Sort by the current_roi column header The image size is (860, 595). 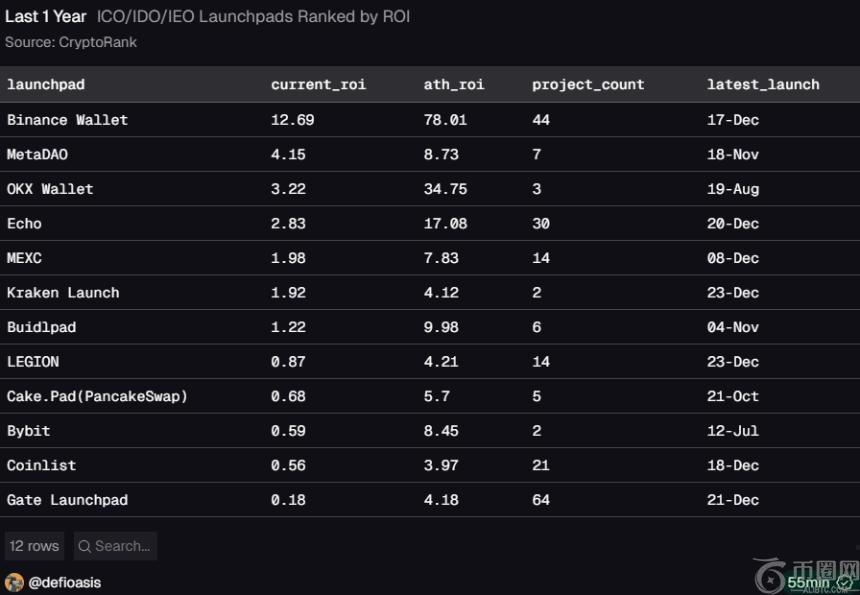[x=318, y=84]
